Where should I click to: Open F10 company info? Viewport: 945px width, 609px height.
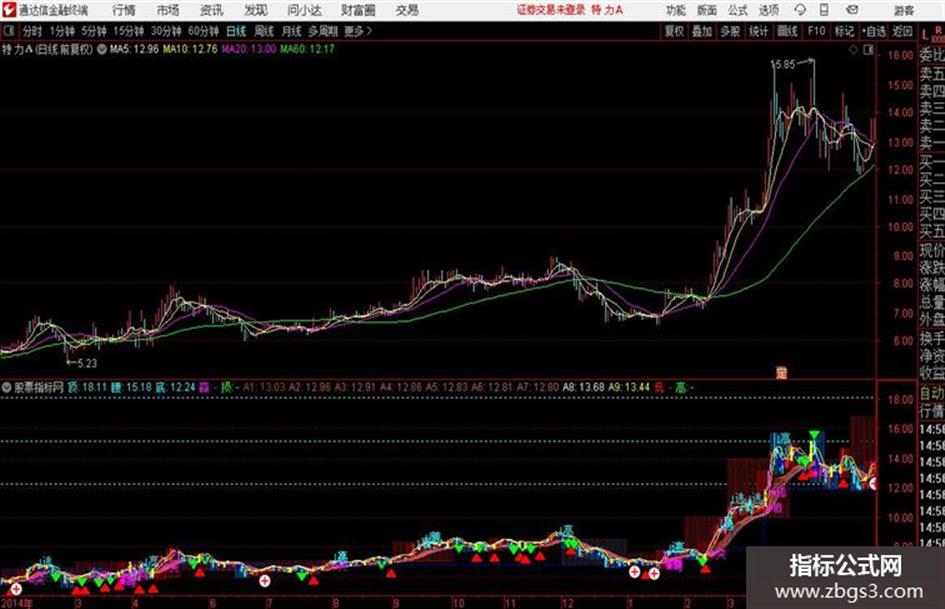pos(816,31)
